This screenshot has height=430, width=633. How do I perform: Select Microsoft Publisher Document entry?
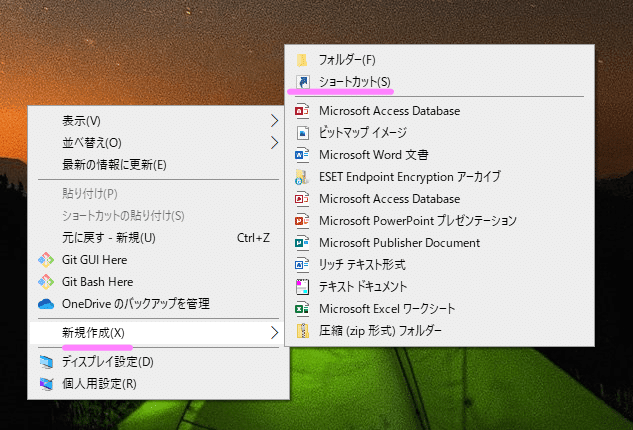coord(440,243)
